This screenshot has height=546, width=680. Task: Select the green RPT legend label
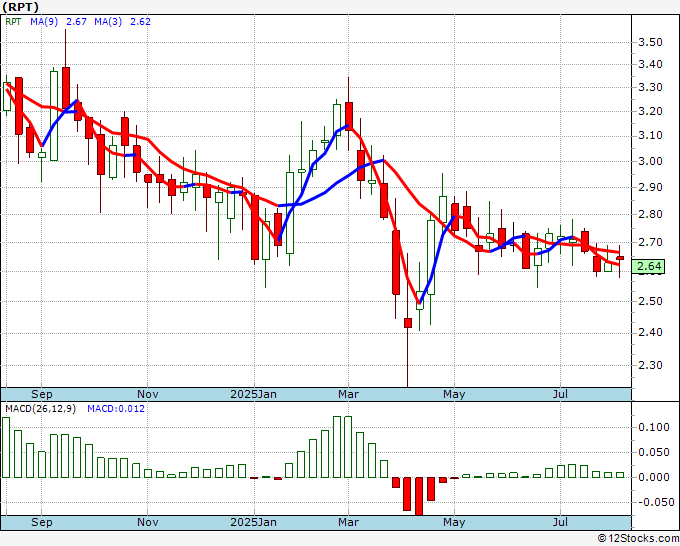(x=13, y=22)
